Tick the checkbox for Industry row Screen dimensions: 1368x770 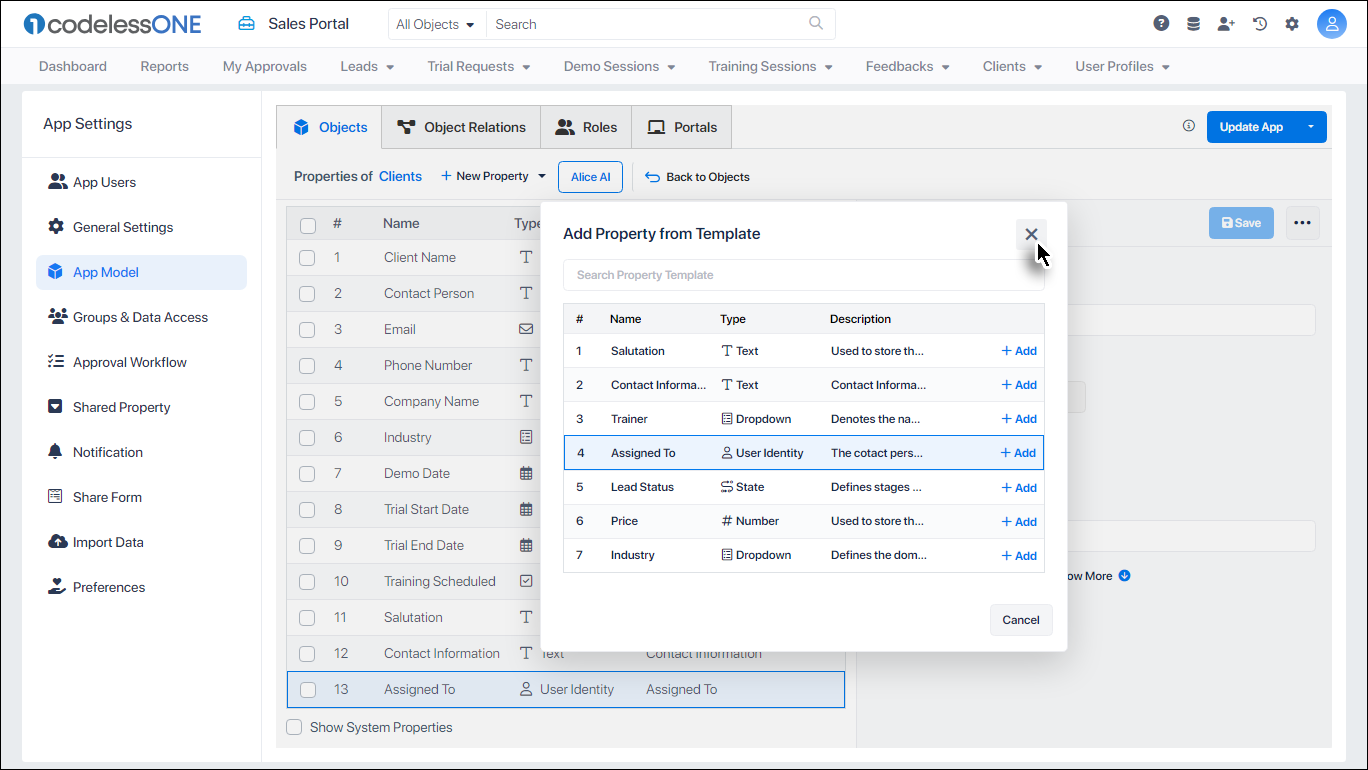[307, 438]
